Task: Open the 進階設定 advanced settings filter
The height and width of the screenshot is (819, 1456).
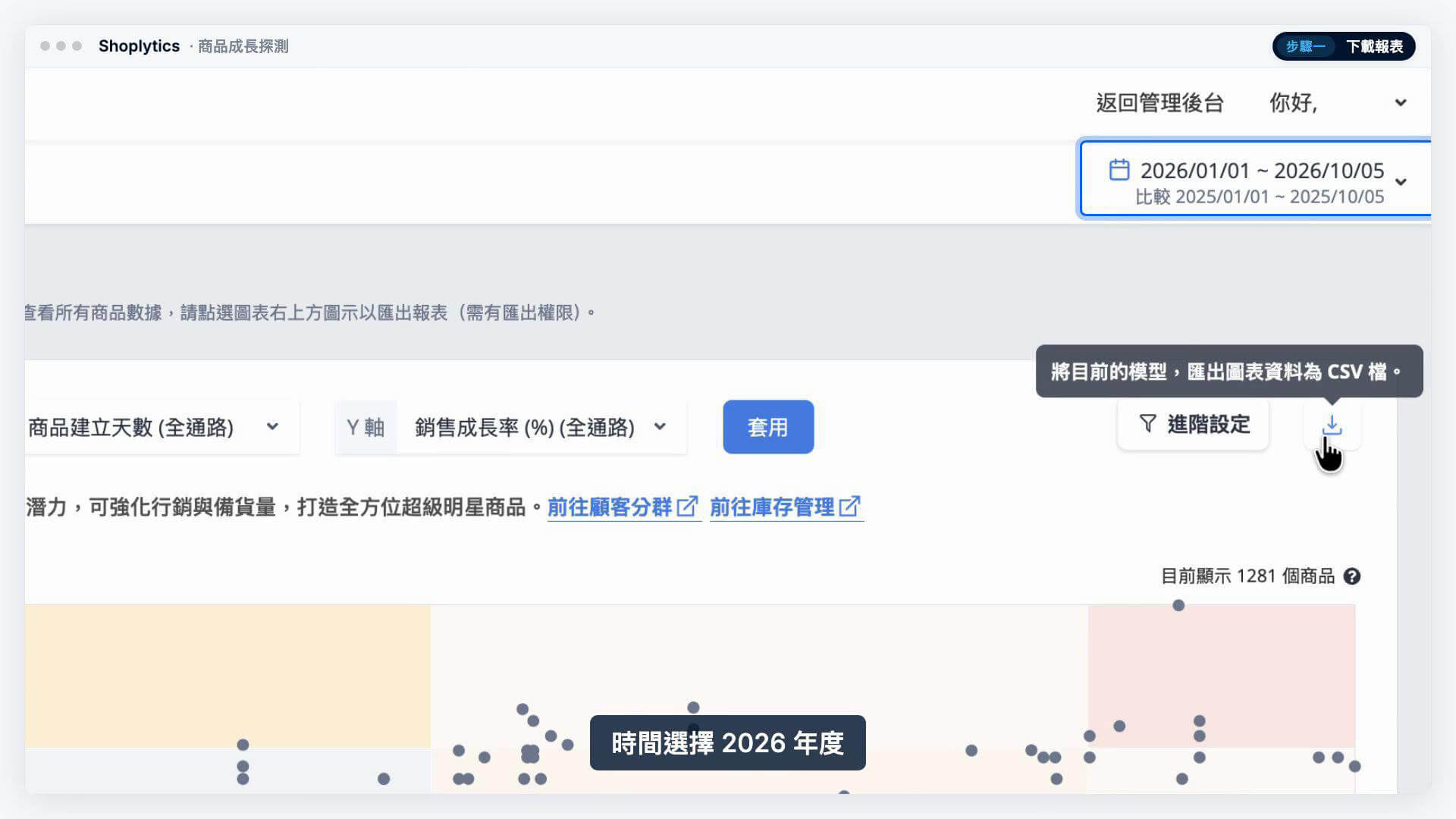Action: pos(1194,424)
